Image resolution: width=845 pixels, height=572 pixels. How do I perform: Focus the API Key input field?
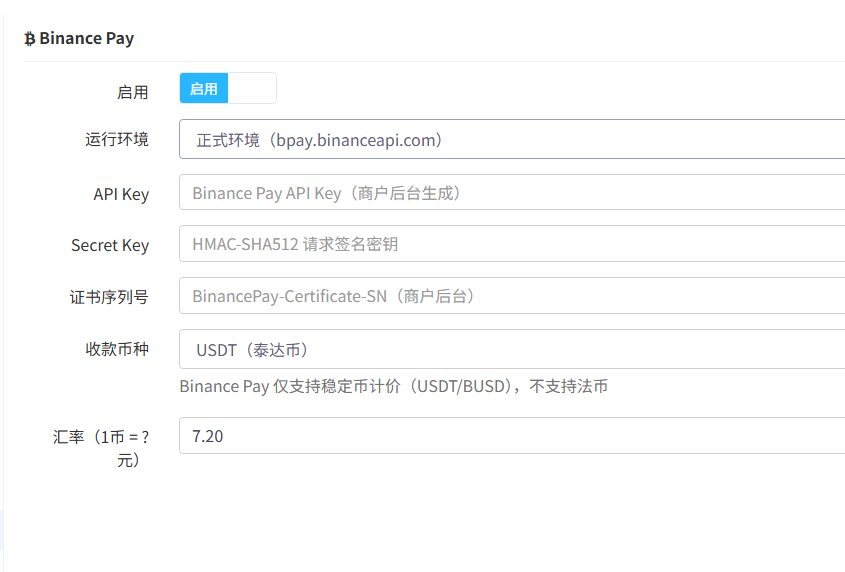tap(512, 192)
